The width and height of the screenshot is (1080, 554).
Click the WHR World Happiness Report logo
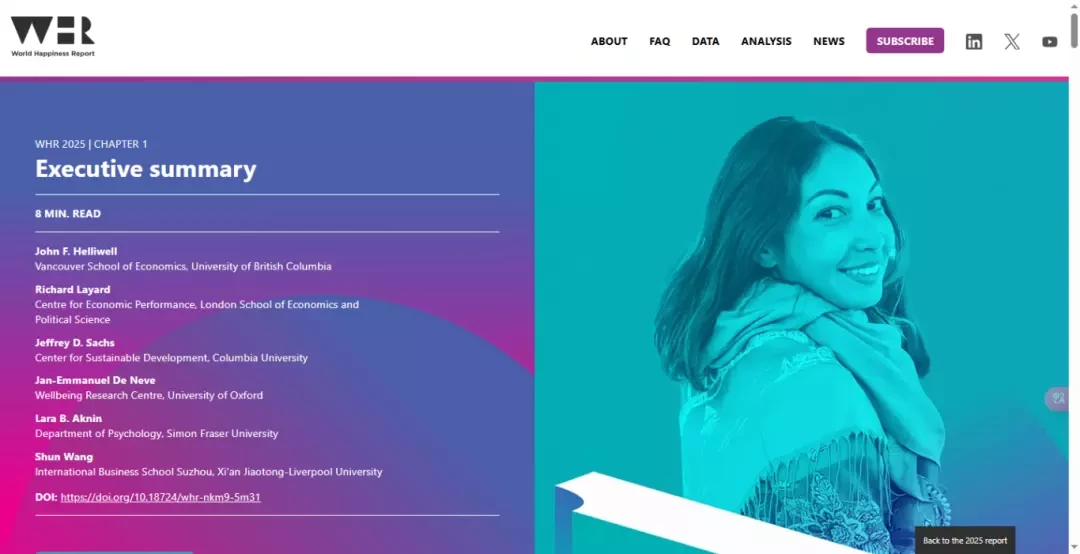(x=52, y=37)
